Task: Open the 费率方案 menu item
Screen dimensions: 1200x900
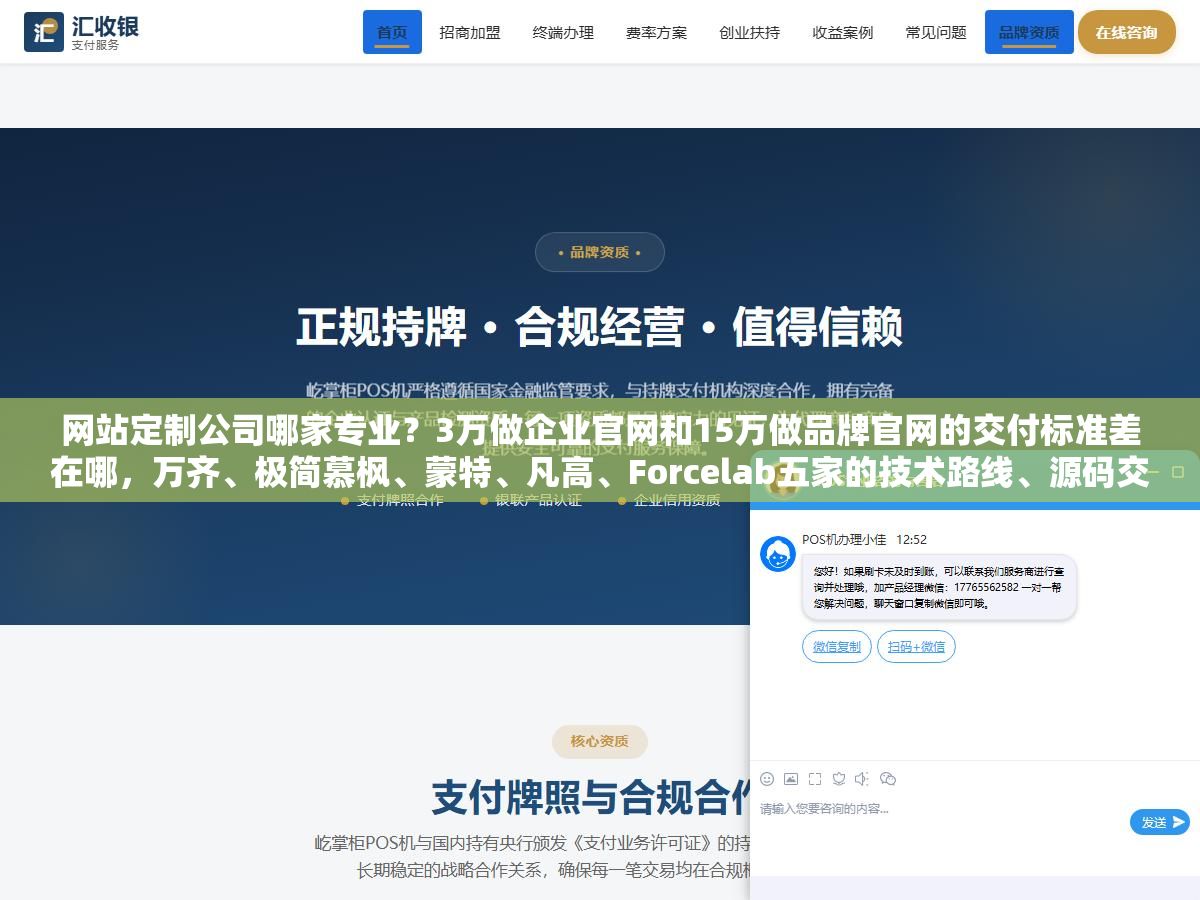Action: click(656, 32)
